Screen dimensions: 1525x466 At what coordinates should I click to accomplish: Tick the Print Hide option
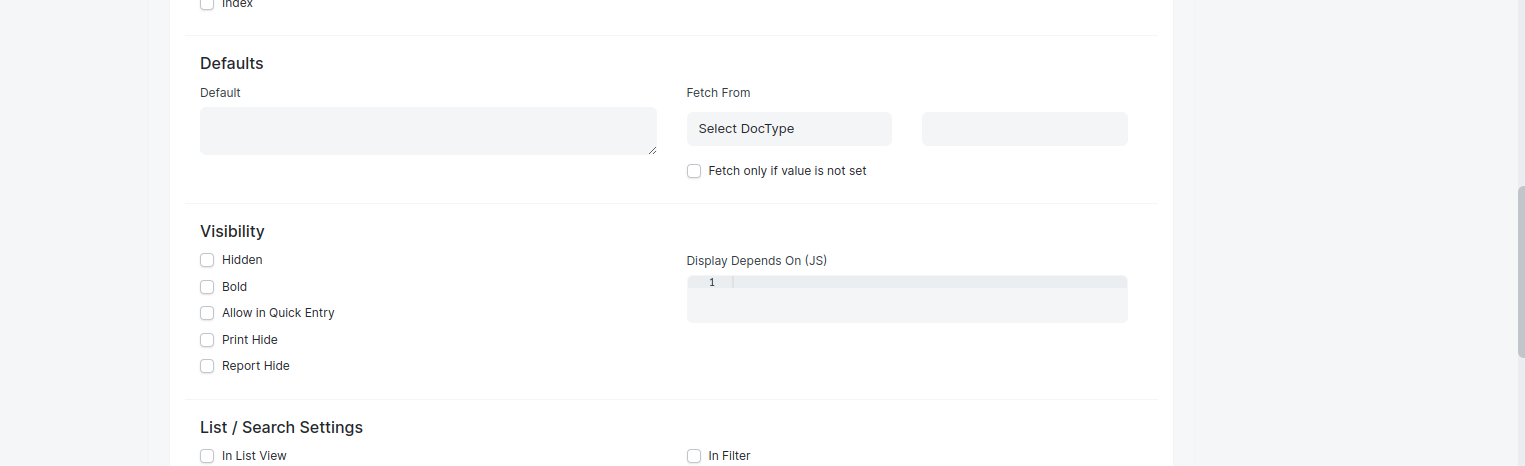click(207, 340)
